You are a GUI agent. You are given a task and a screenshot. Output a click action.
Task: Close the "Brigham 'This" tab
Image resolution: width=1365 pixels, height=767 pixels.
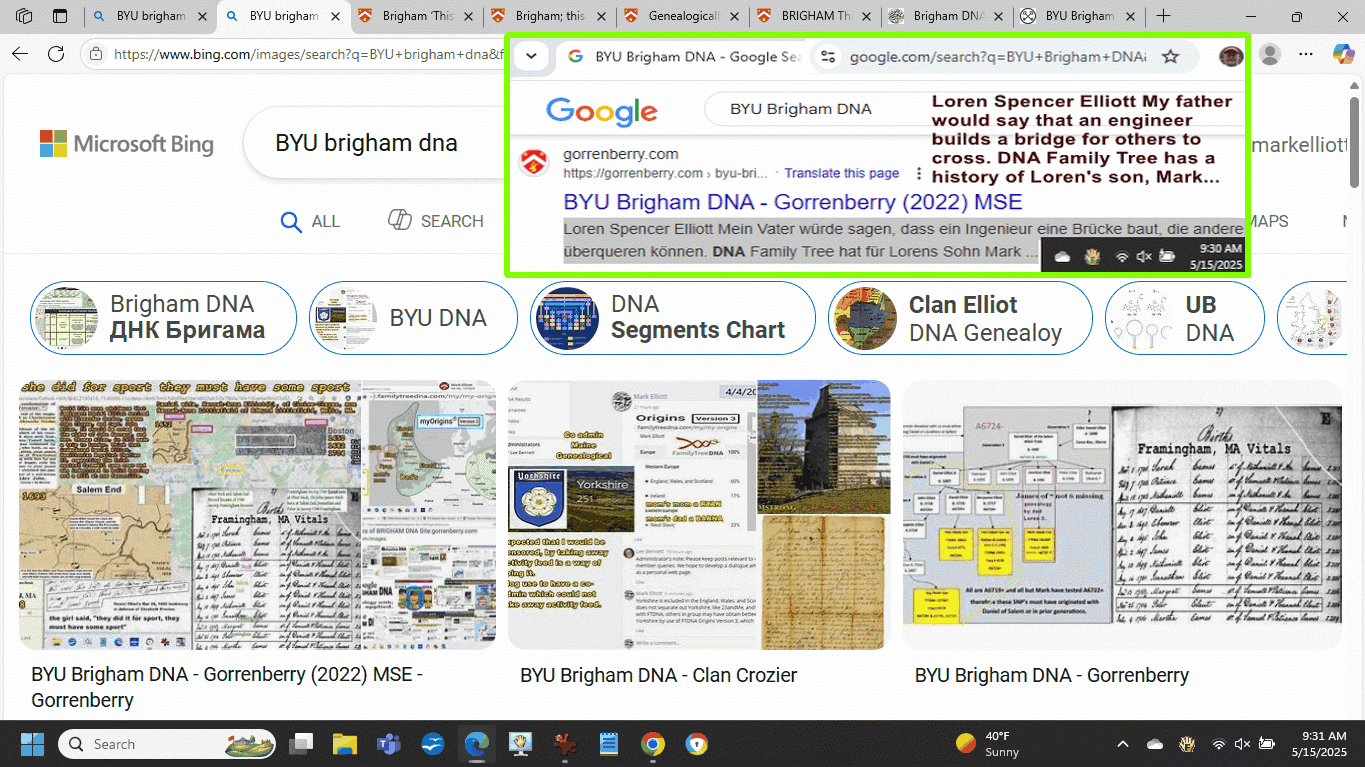(468, 16)
